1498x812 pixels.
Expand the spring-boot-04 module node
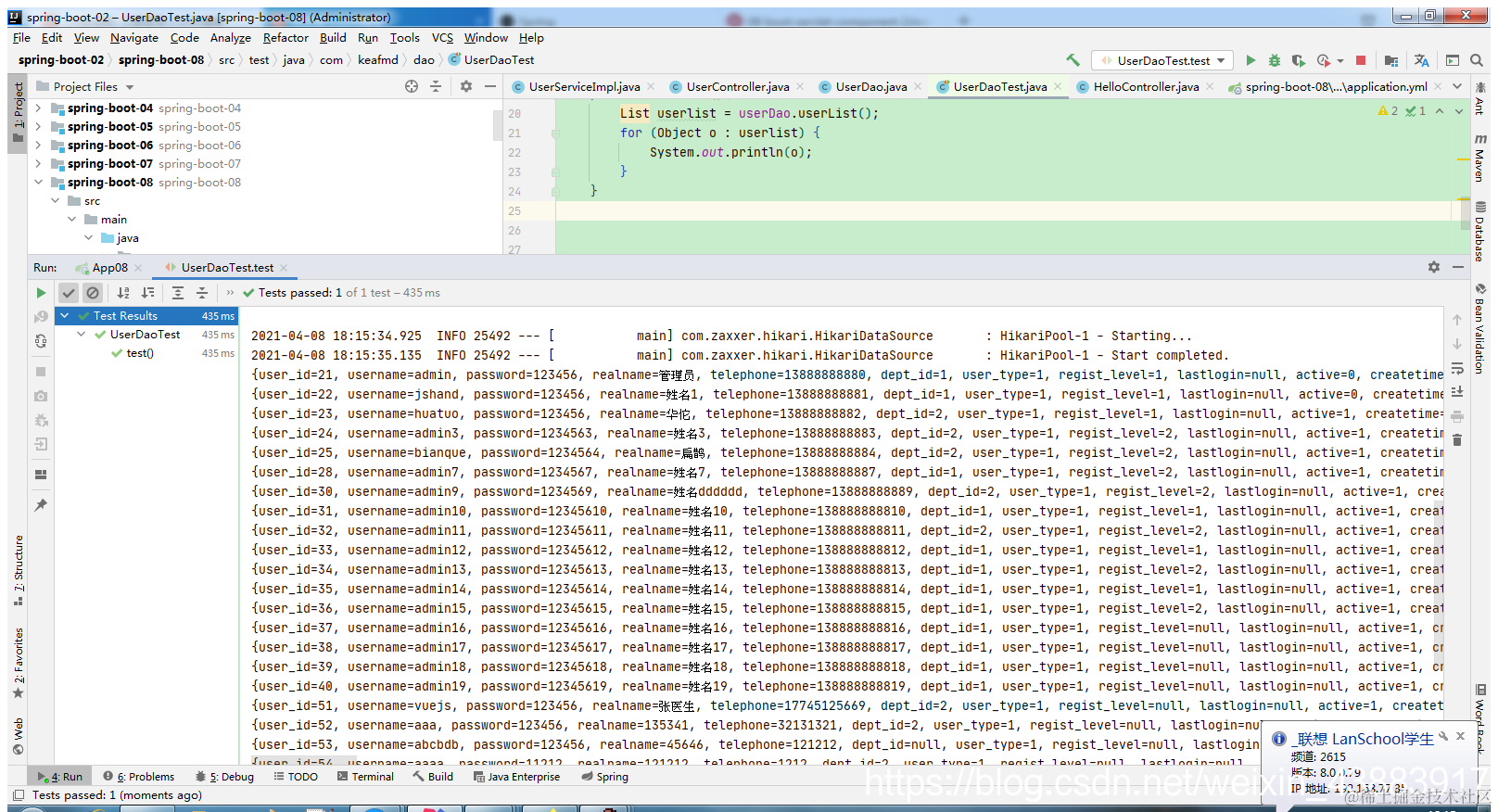38,108
